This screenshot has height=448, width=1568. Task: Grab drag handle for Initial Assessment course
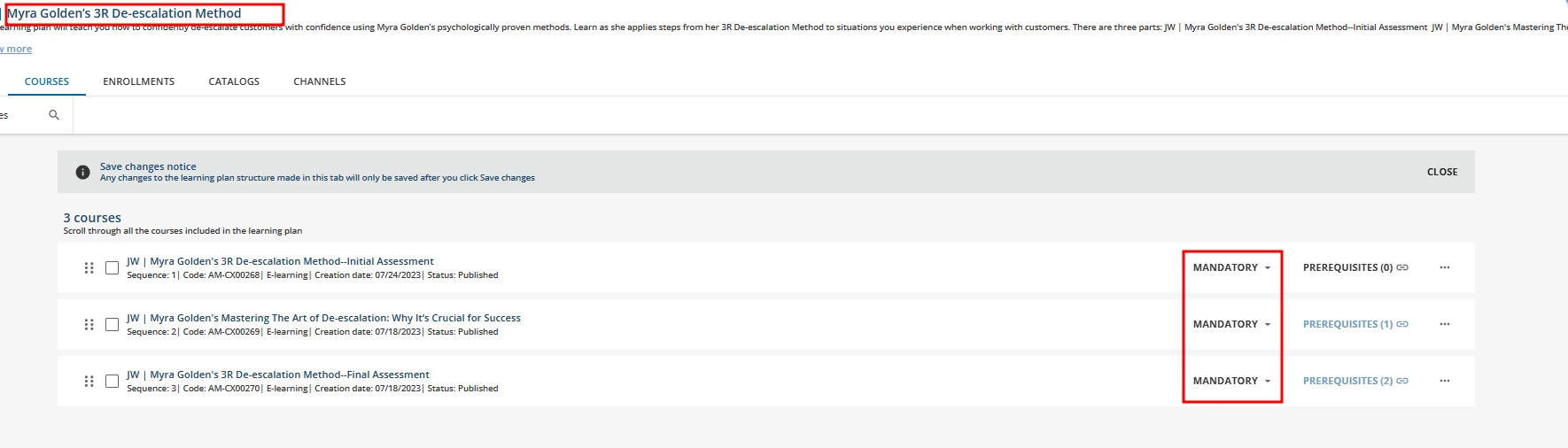tap(89, 267)
